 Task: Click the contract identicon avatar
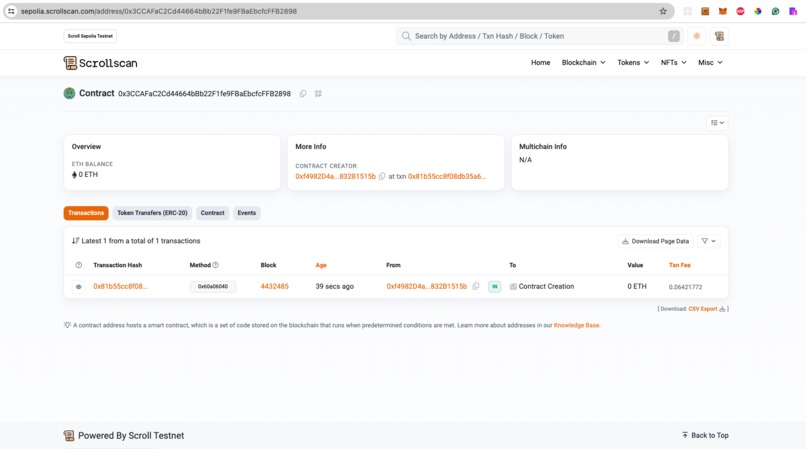69,93
